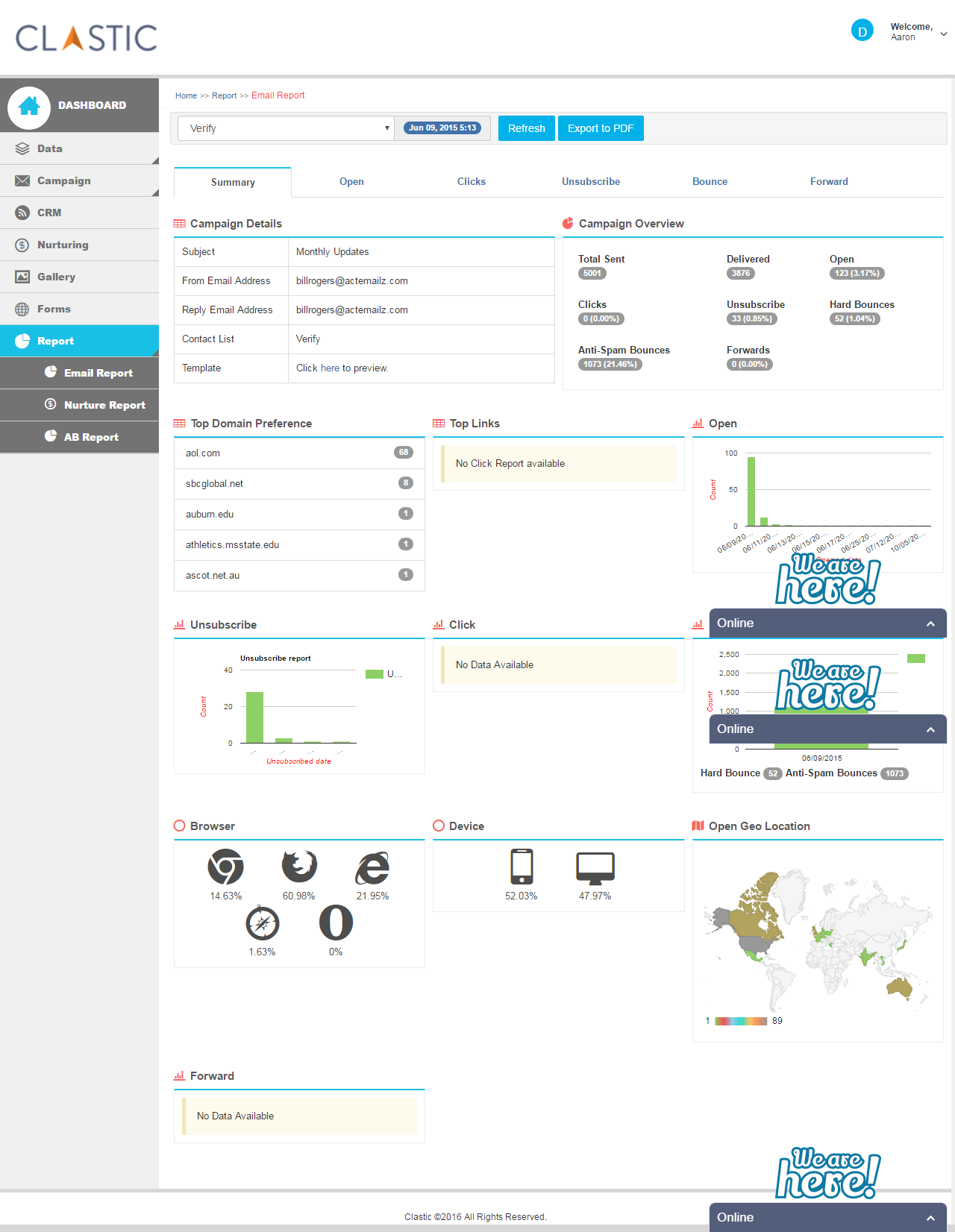The height and width of the screenshot is (1232, 955).
Task: Open the Verify campaign dropdown
Action: (286, 128)
